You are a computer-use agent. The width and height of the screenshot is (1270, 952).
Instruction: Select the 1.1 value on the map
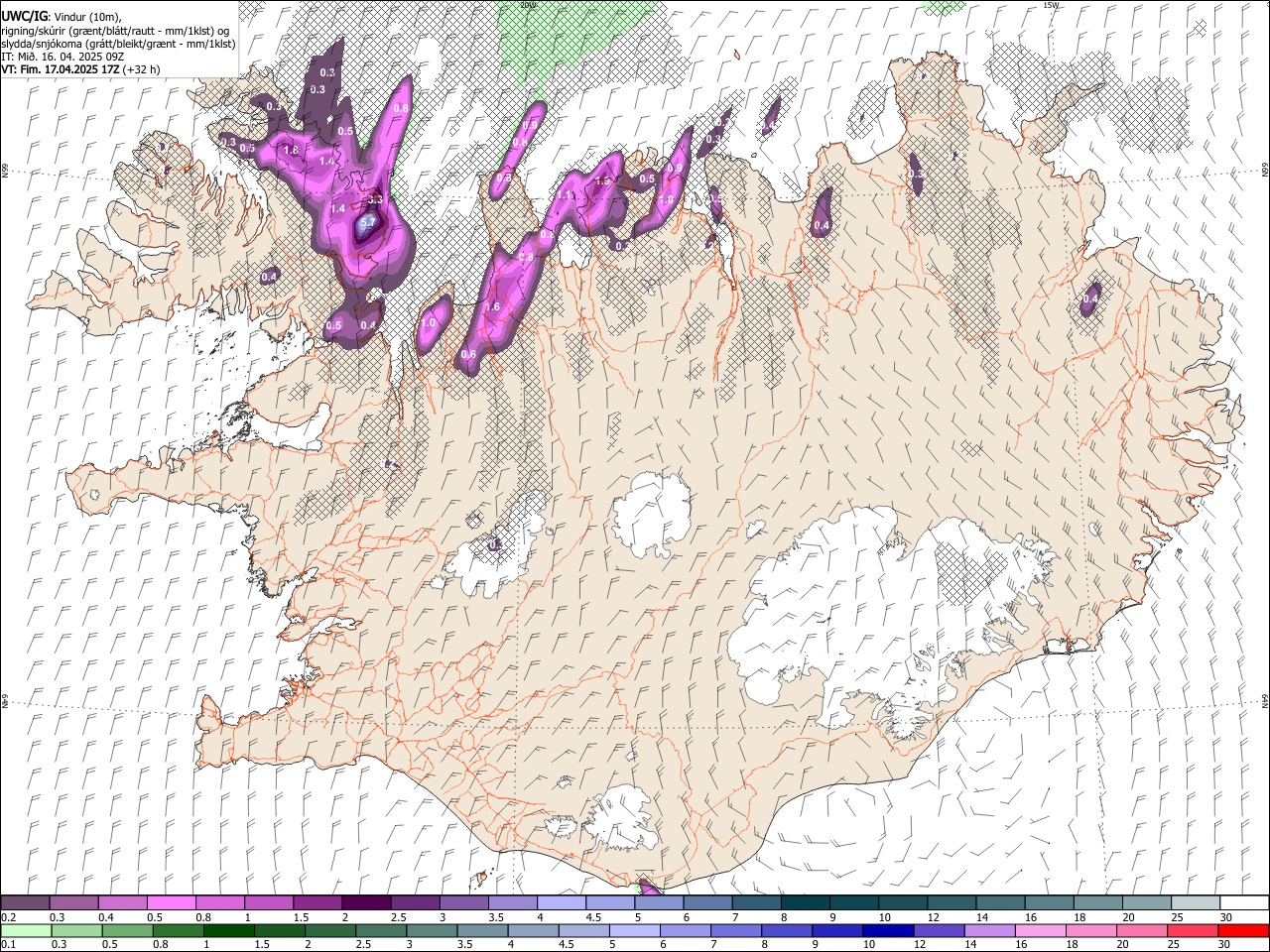566,196
